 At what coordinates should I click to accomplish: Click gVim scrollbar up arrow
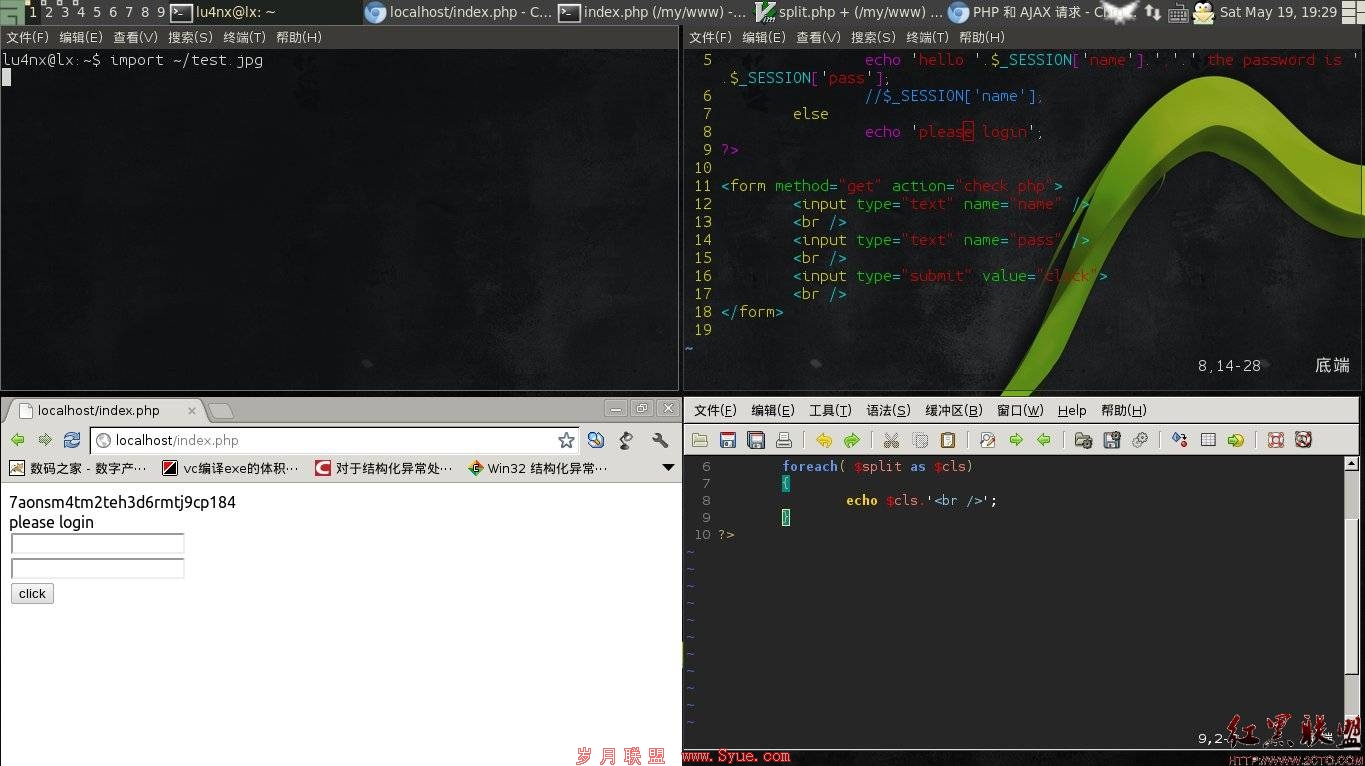[x=1352, y=464]
